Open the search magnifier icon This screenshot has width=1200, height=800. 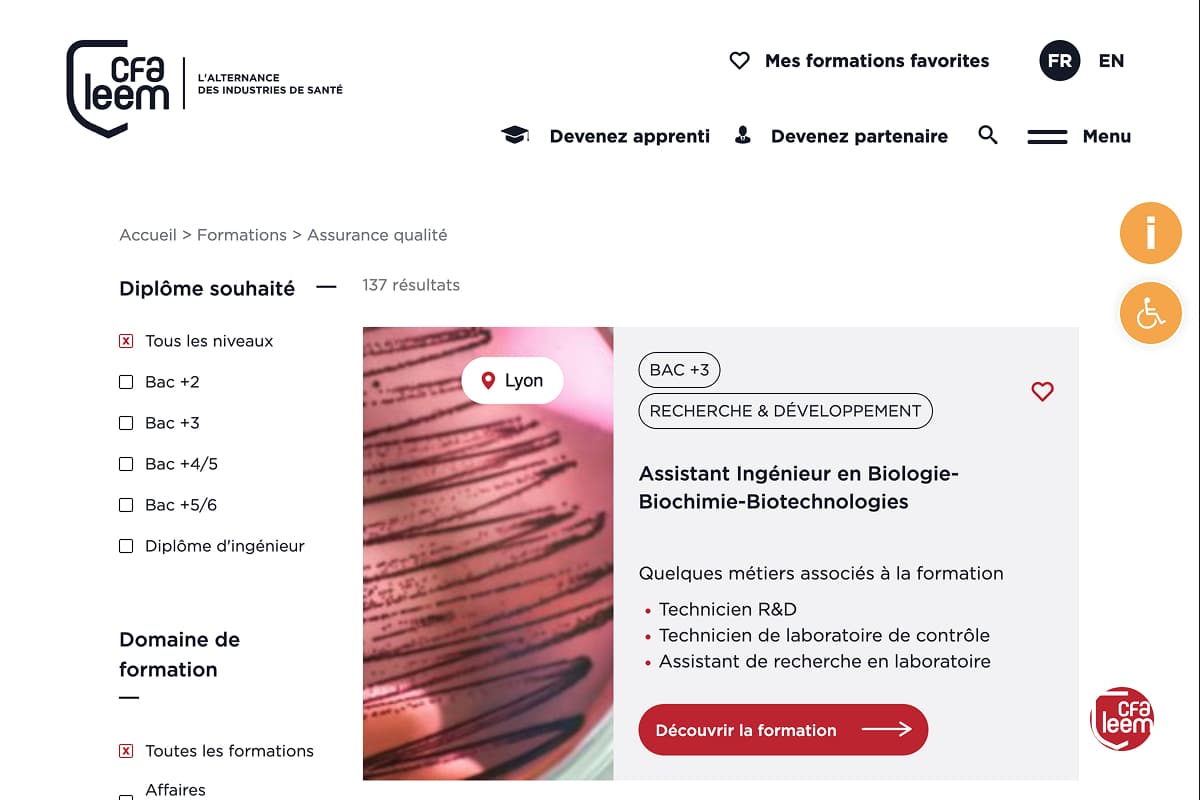pos(988,135)
